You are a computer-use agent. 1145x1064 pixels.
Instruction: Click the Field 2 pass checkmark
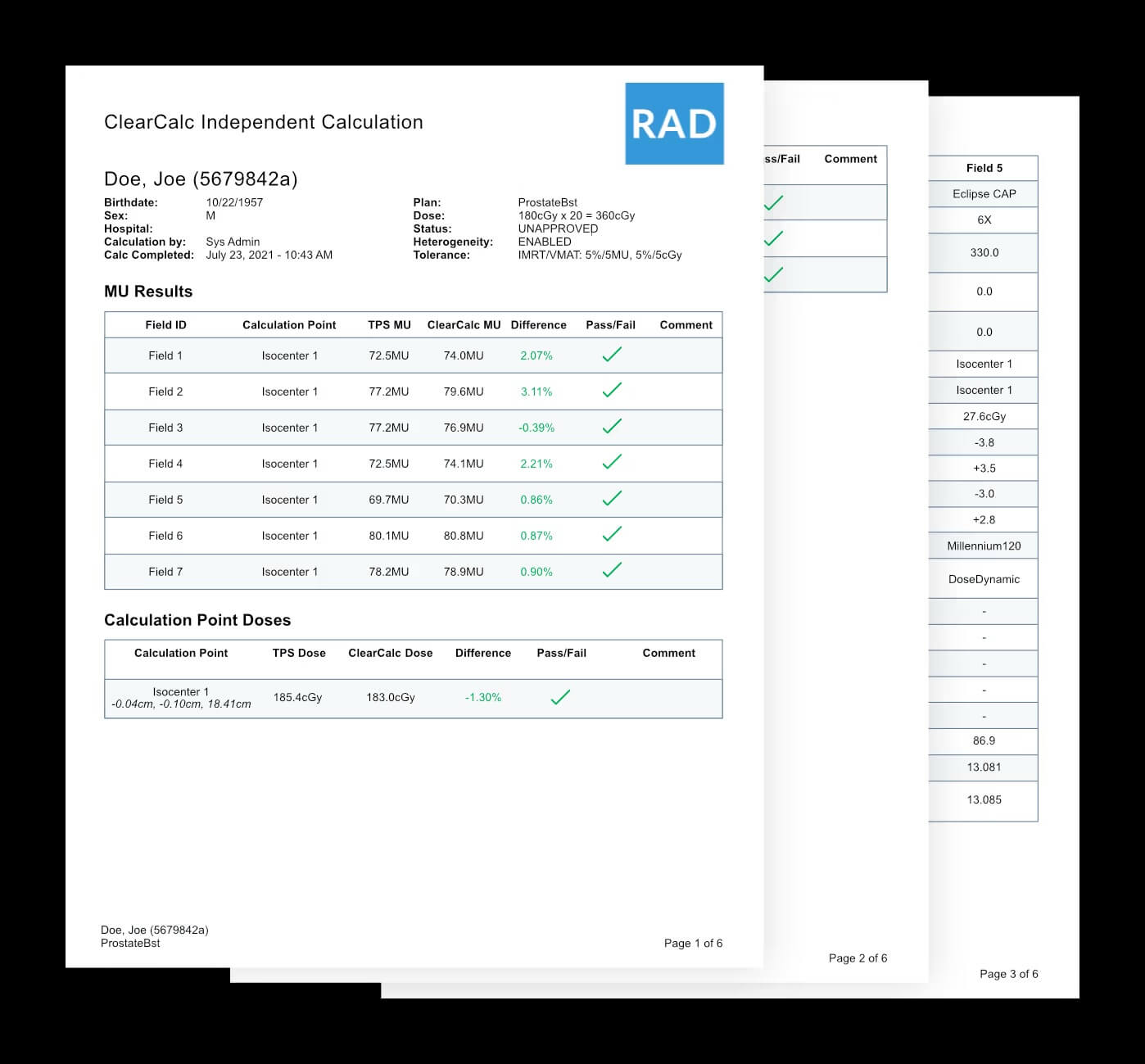(x=612, y=391)
